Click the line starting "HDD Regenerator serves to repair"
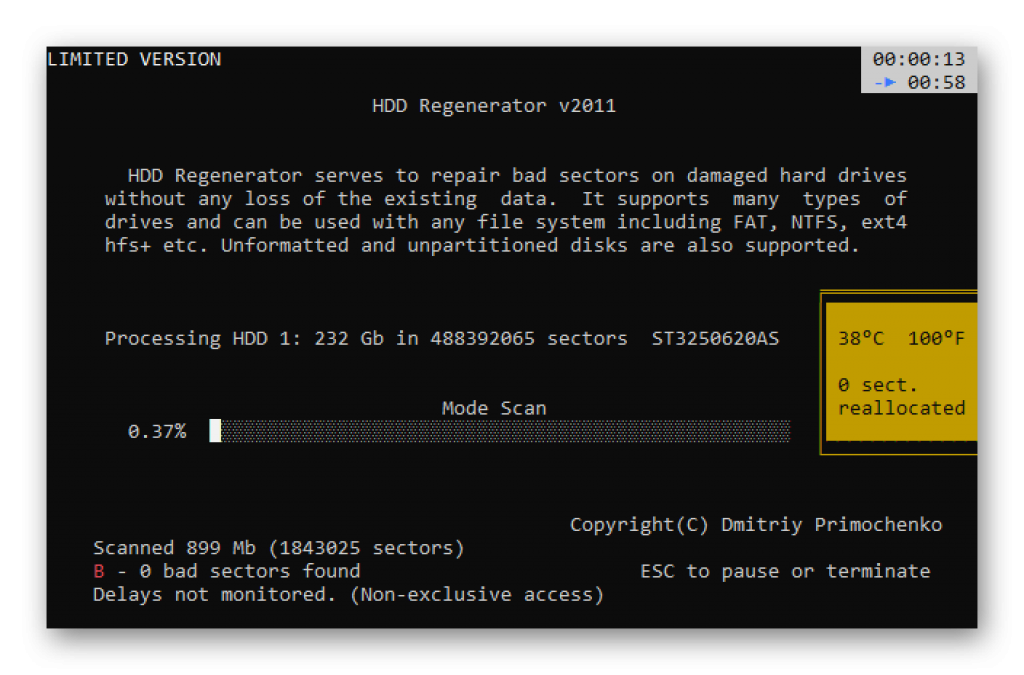Viewport: 1024px width, 675px height. pos(517,176)
